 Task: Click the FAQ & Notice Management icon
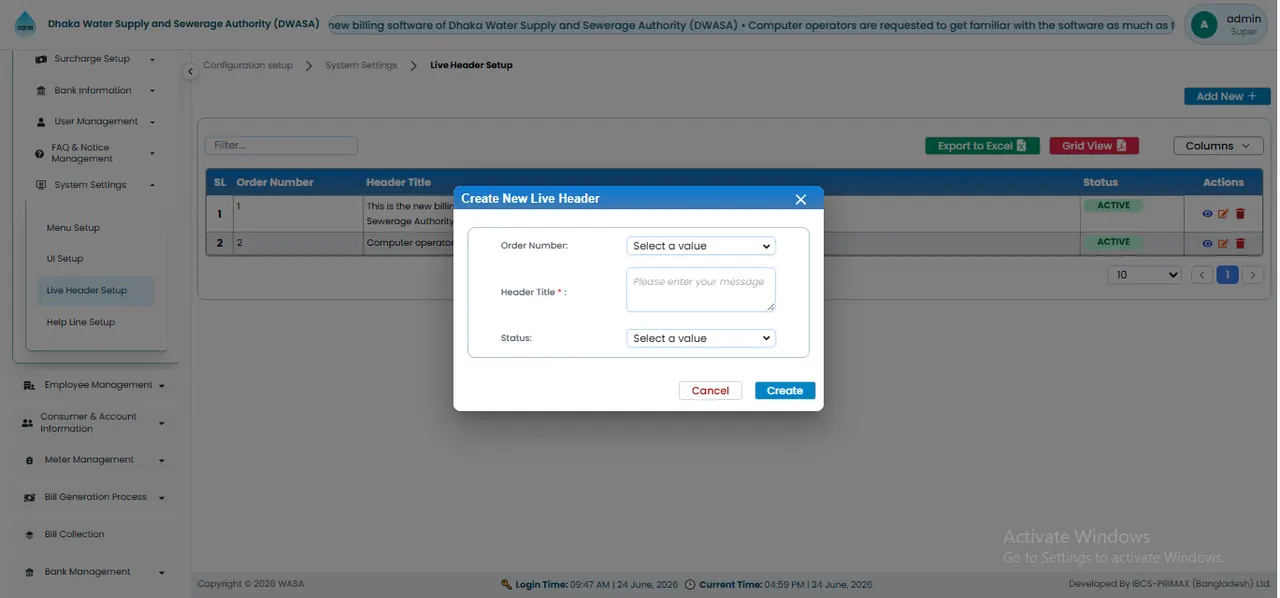click(x=40, y=153)
